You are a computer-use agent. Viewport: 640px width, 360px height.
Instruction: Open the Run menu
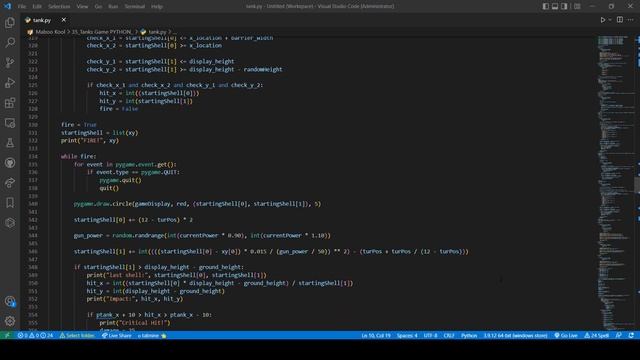click(113, 7)
